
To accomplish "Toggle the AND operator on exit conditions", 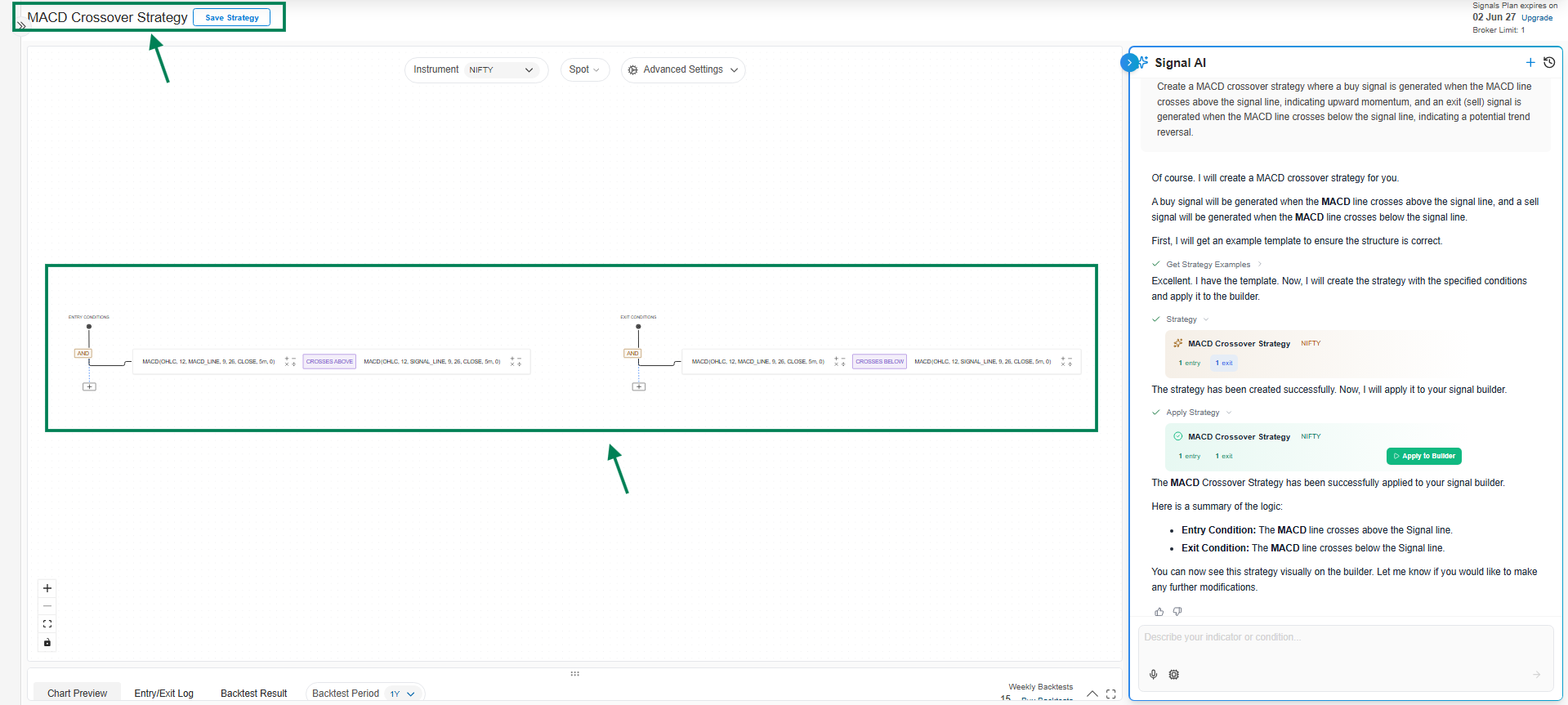I will click(x=632, y=354).
